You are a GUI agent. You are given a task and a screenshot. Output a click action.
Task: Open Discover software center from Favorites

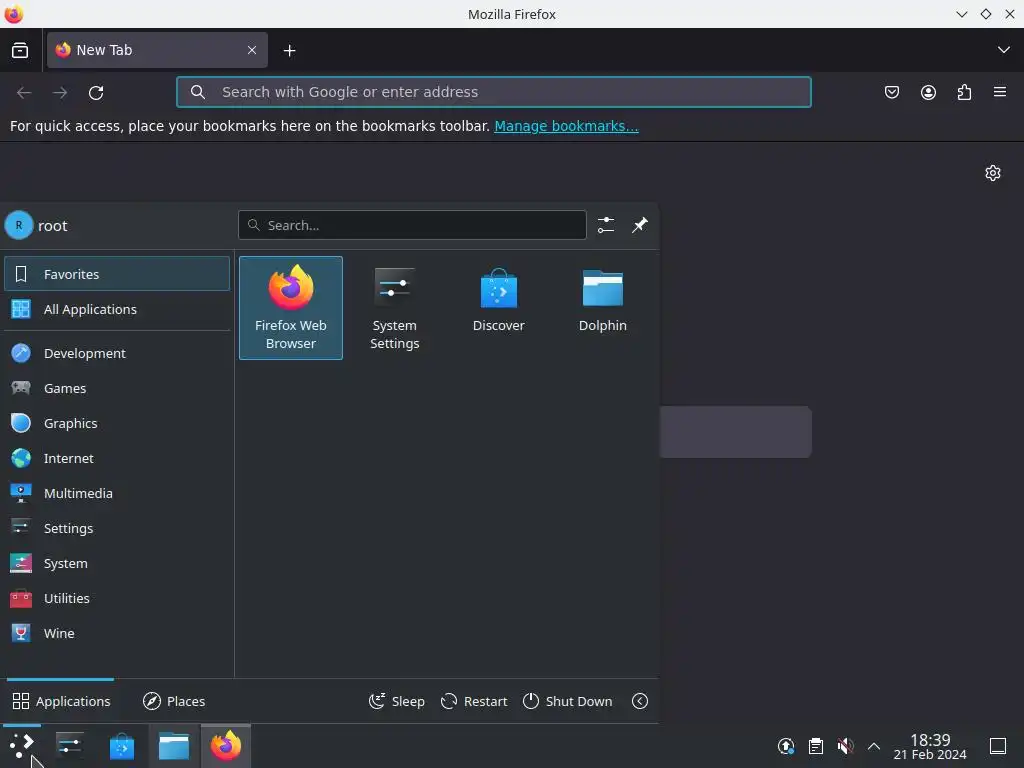(498, 308)
